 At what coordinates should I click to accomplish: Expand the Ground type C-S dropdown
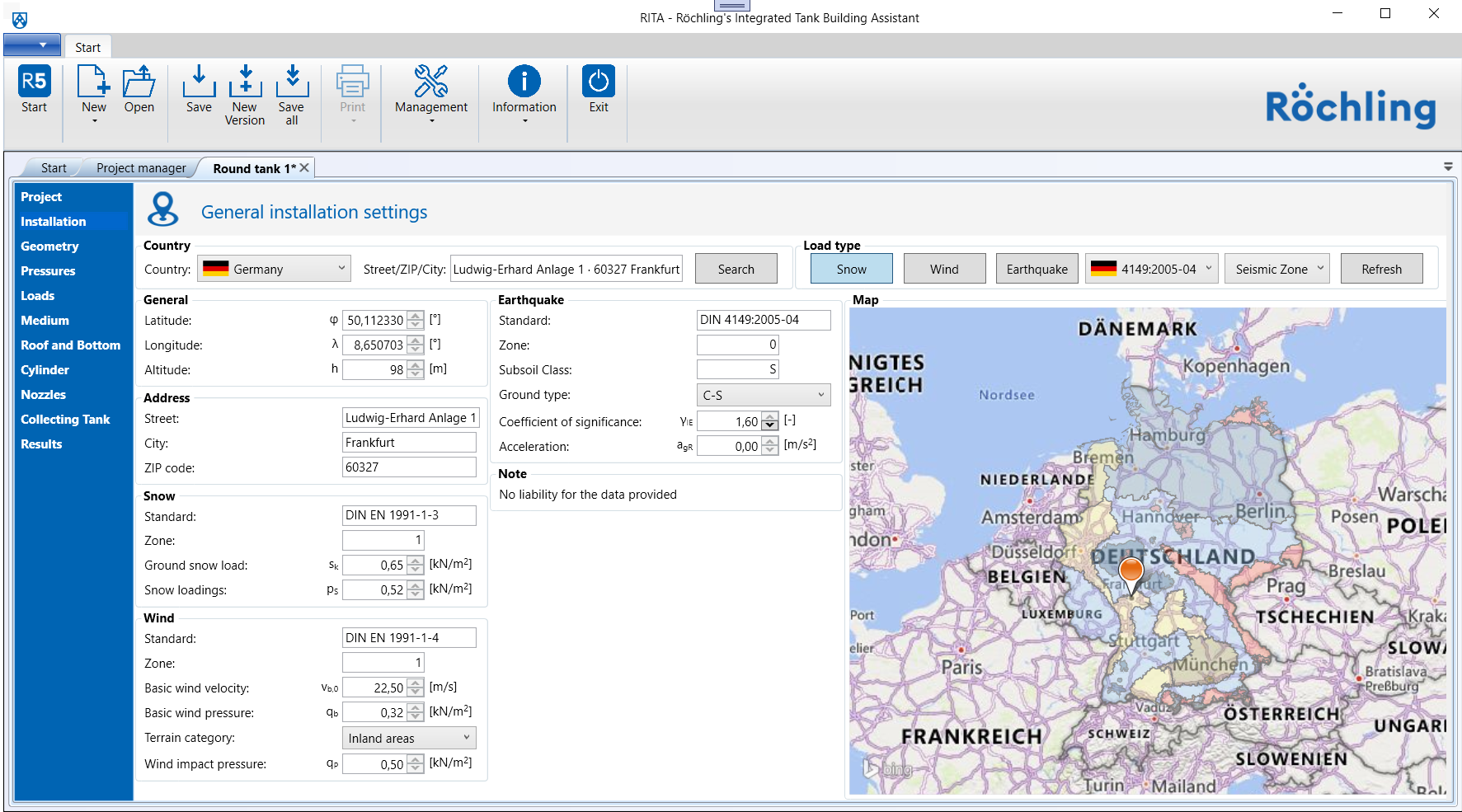coord(764,395)
